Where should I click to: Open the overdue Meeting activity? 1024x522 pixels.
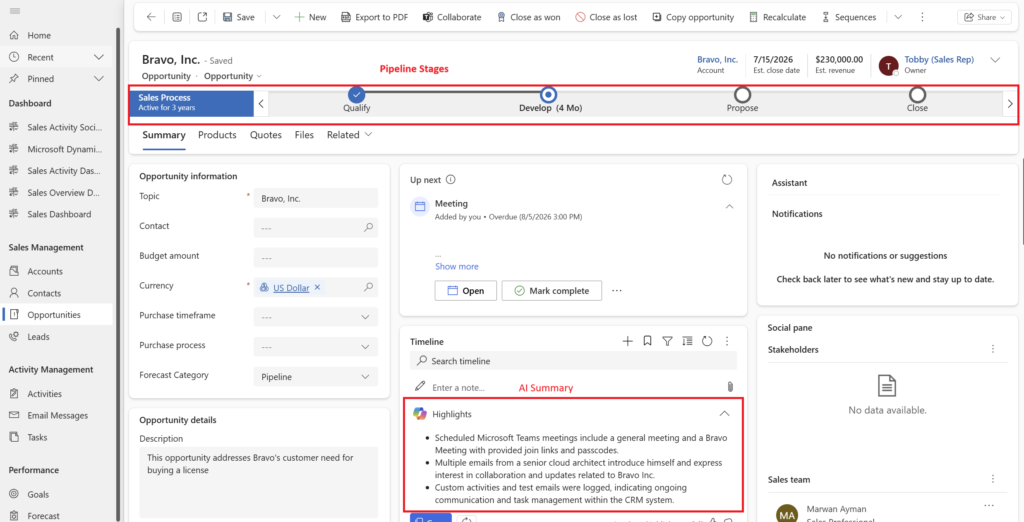(465, 291)
